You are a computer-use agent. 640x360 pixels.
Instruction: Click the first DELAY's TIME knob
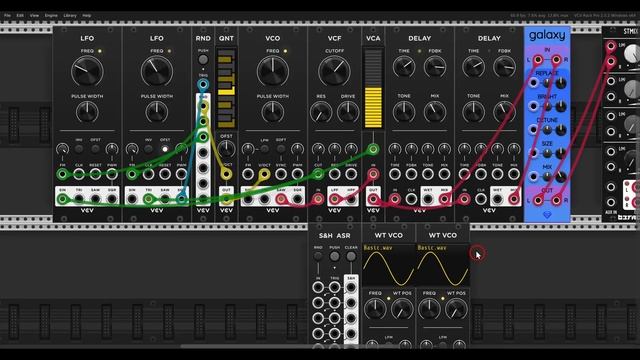(x=404, y=67)
